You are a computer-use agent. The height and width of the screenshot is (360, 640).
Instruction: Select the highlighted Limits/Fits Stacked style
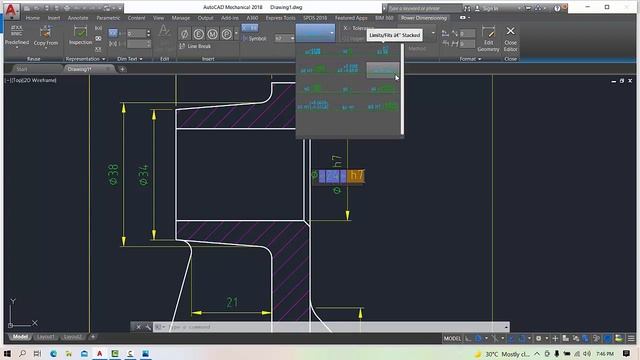pos(382,70)
